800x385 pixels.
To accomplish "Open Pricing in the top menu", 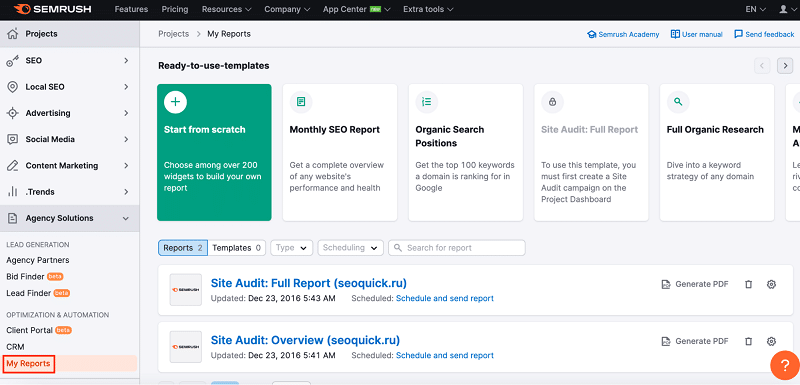I will [x=174, y=9].
